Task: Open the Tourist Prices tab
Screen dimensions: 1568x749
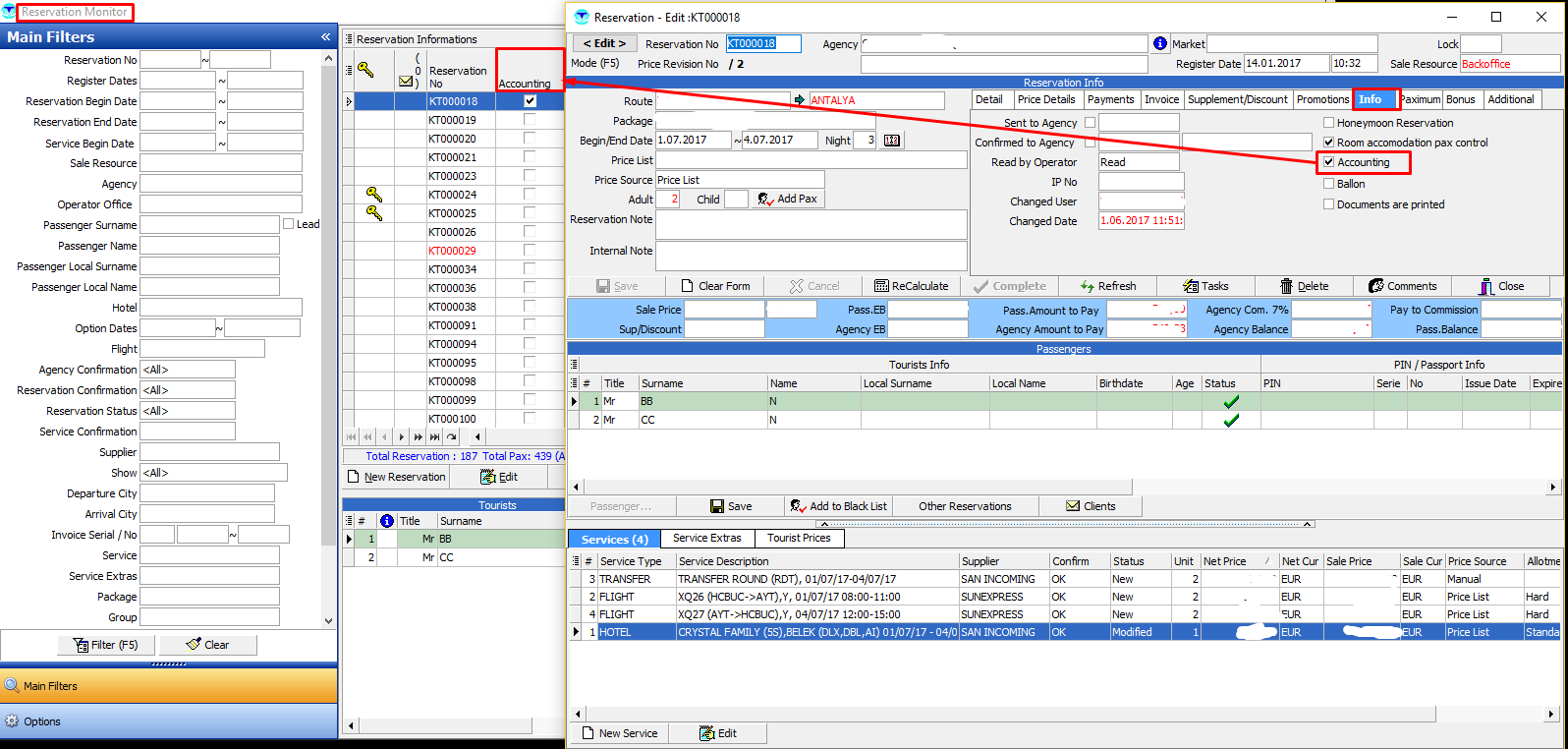Action: click(799, 538)
